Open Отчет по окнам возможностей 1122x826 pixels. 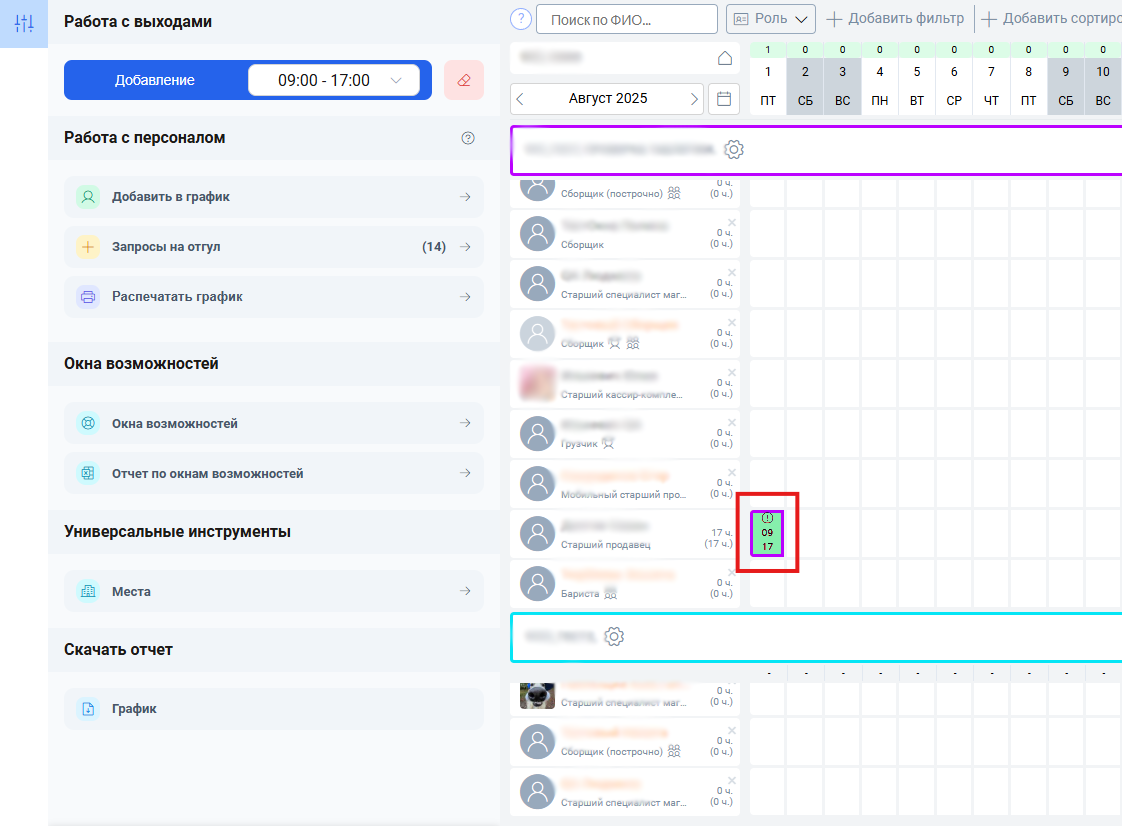273,473
